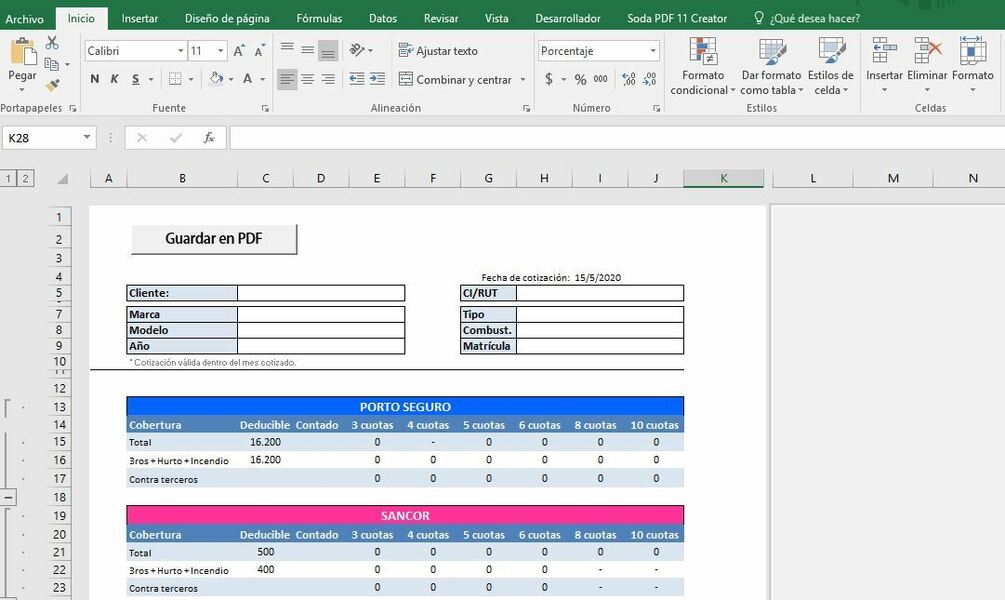
Task: Click ¿Qué desea hacer? search box
Action: 808,19
